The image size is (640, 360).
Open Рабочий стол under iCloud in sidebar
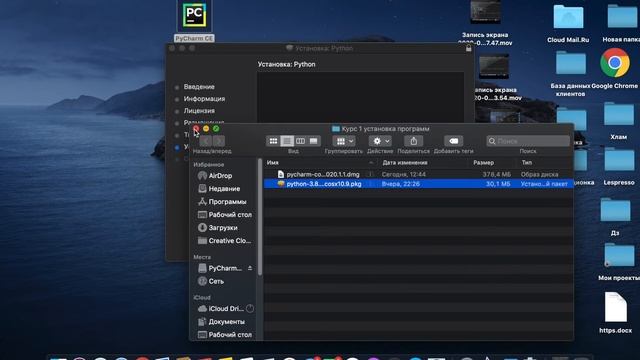click(x=224, y=335)
